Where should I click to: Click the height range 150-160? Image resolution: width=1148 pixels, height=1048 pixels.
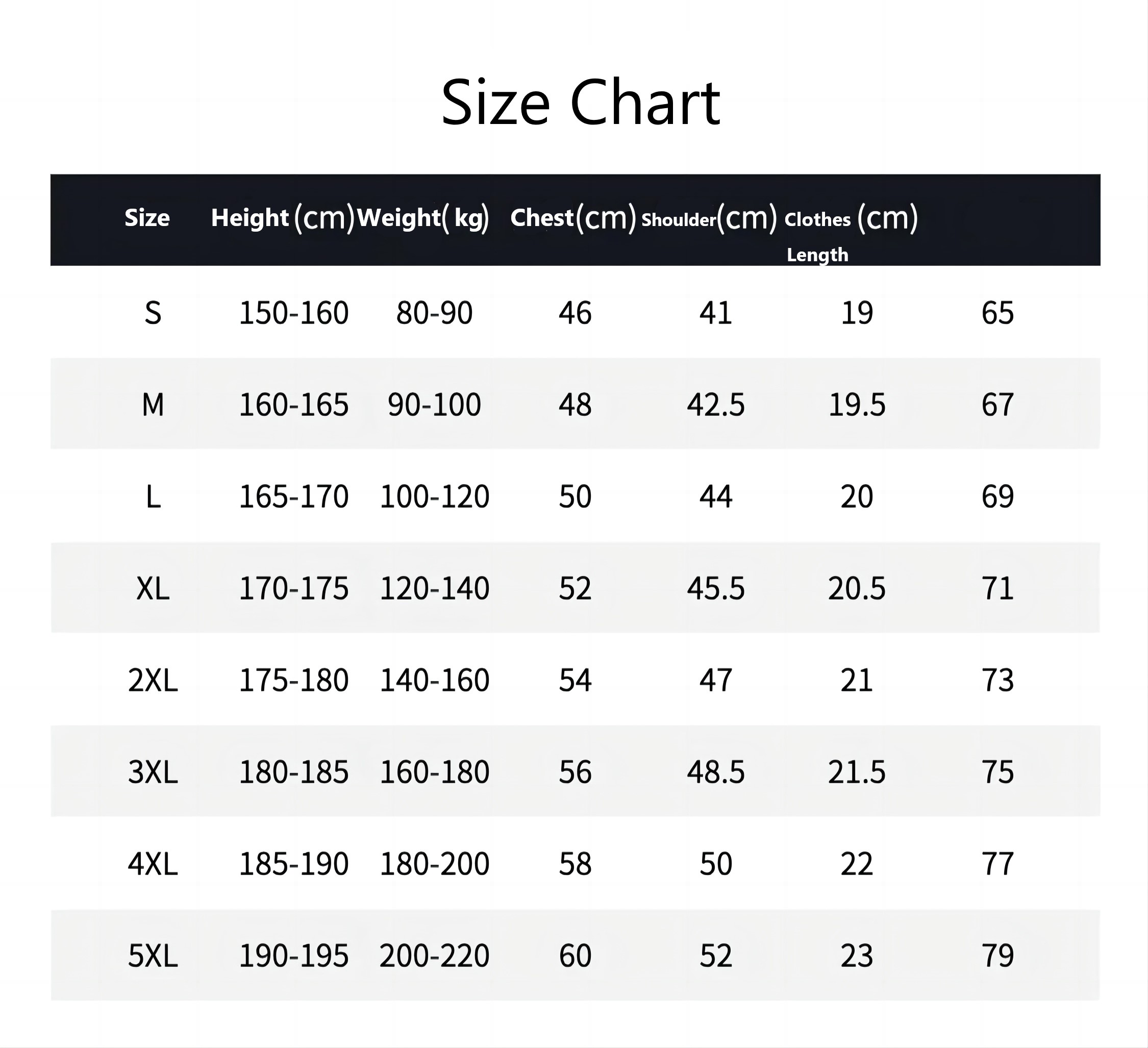tap(293, 313)
